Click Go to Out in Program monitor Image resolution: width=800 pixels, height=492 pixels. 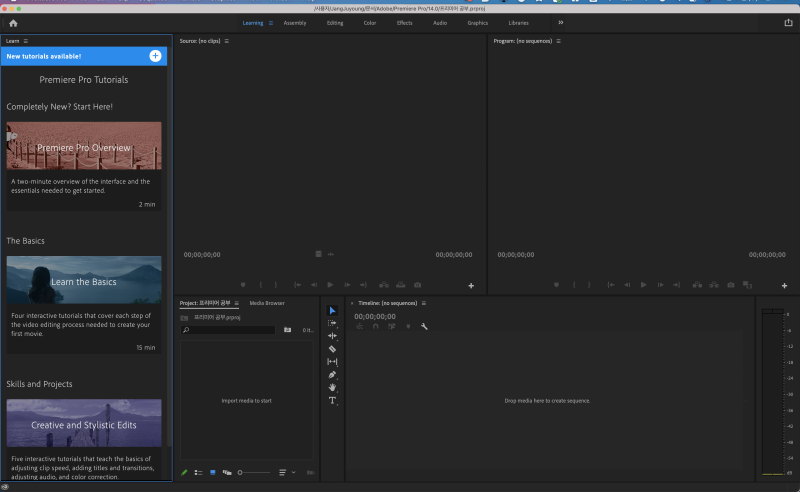click(x=677, y=285)
